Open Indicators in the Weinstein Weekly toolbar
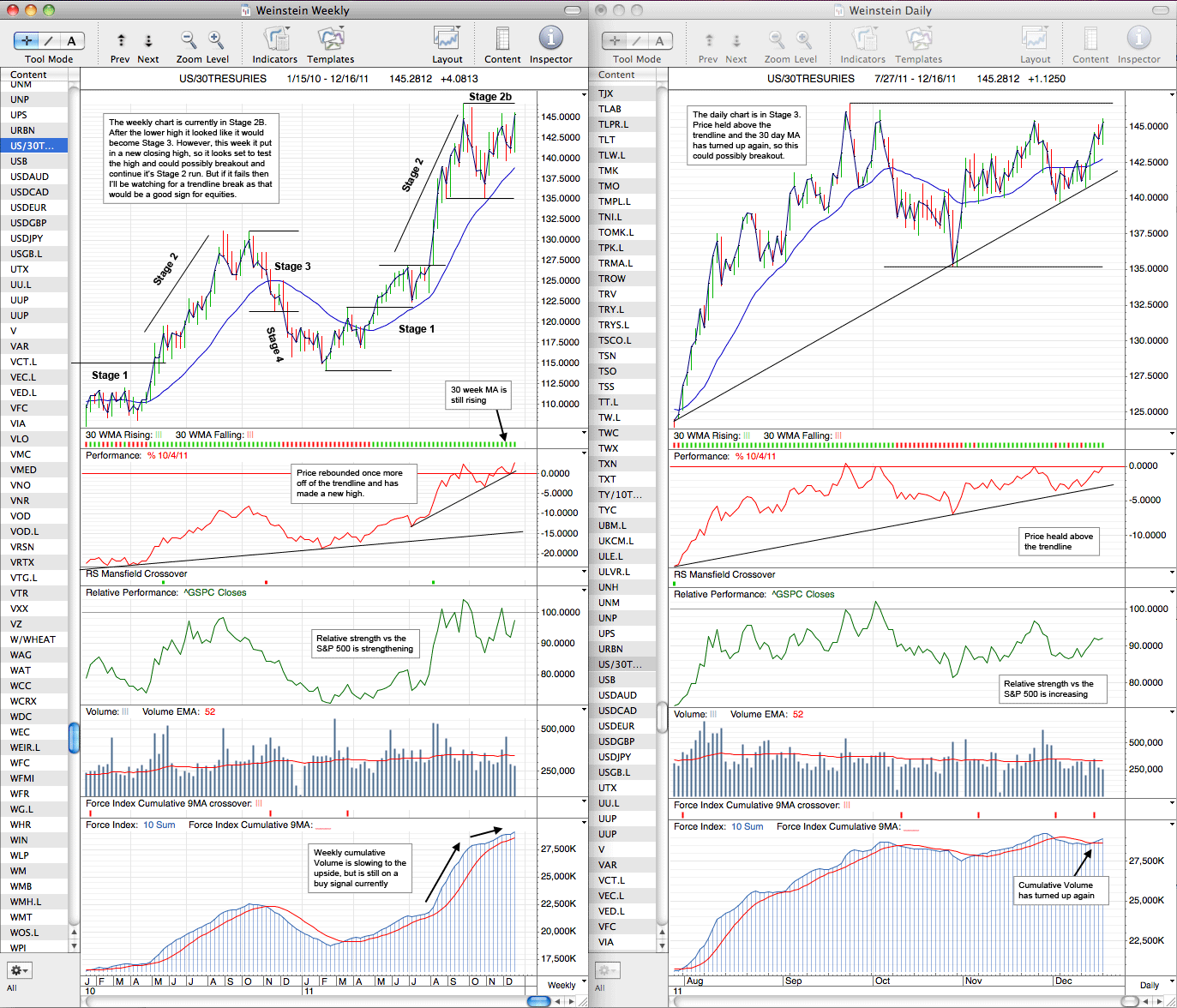Image resolution: width=1177 pixels, height=1008 pixels. click(x=275, y=39)
